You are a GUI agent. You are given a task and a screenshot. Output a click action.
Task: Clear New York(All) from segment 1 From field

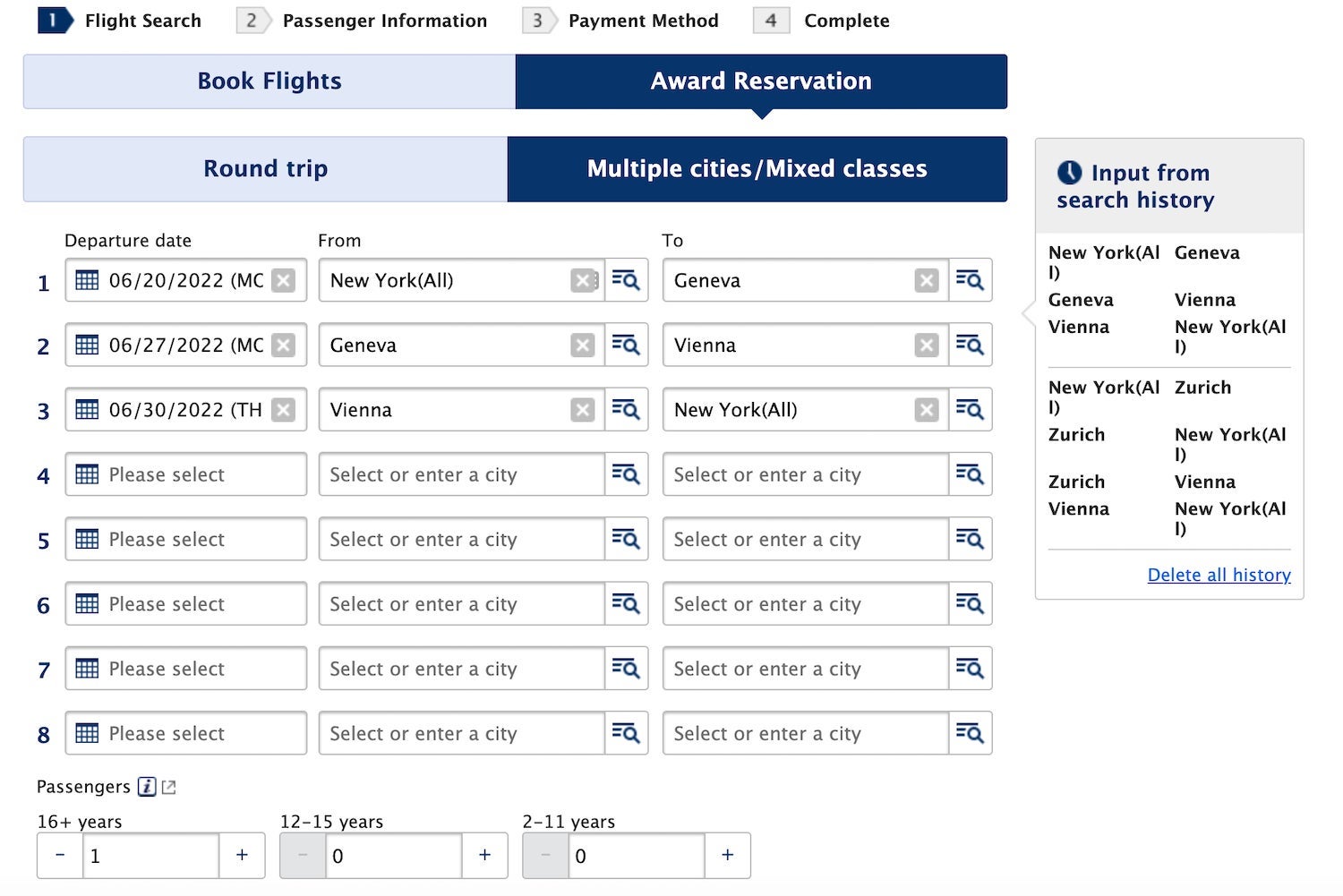[583, 280]
